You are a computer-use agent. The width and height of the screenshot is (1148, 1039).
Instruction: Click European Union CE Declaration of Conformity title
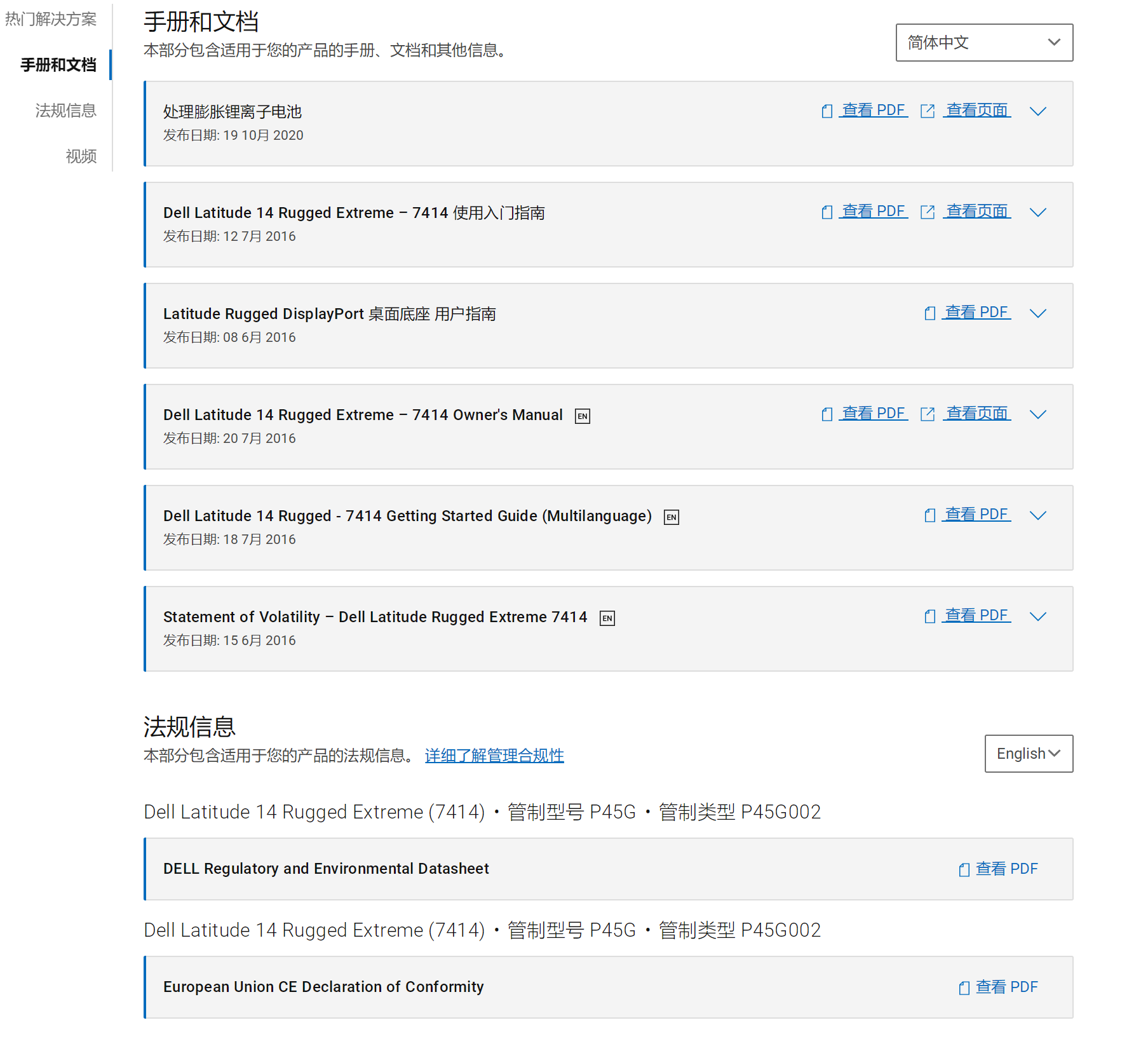point(323,987)
